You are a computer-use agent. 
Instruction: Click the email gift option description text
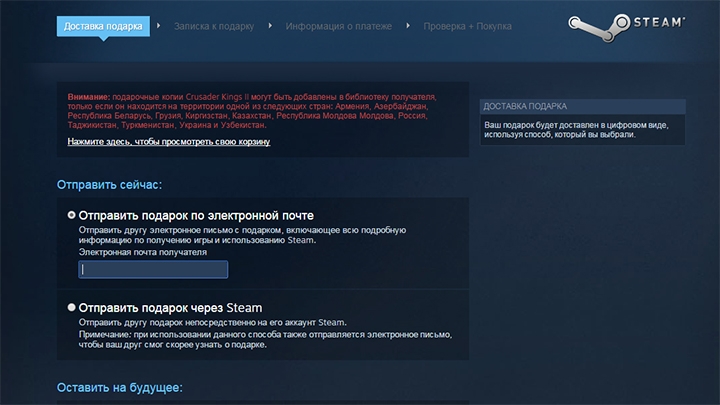(238, 234)
